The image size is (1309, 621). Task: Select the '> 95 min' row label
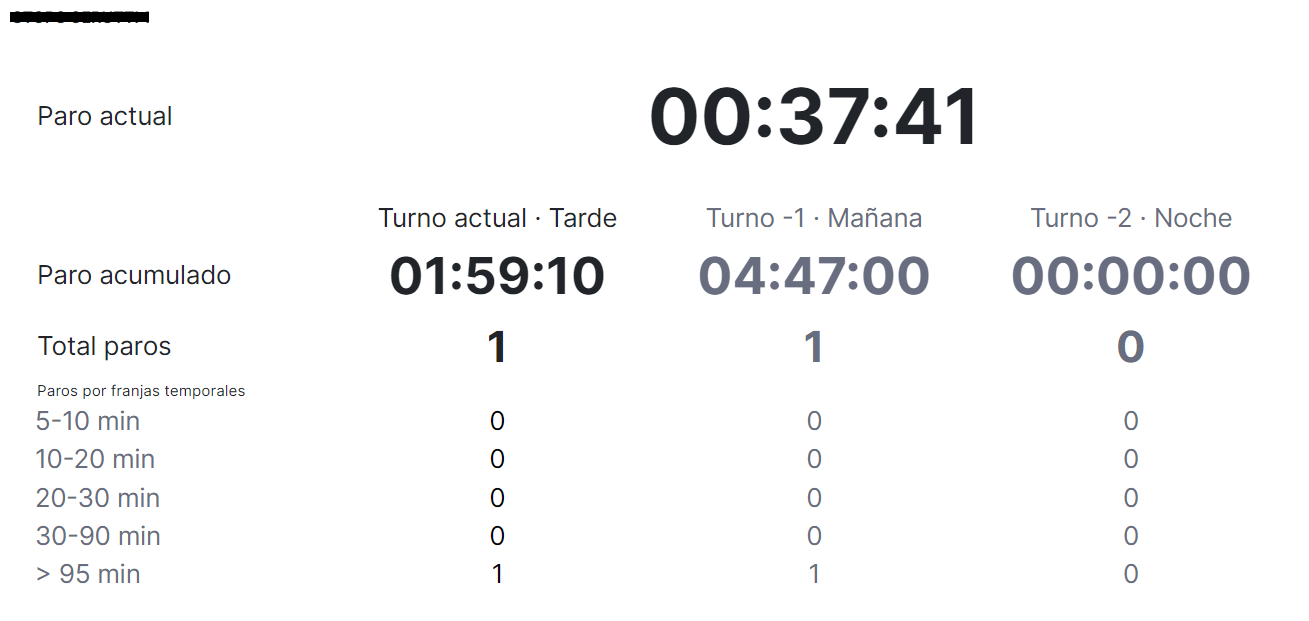point(88,574)
